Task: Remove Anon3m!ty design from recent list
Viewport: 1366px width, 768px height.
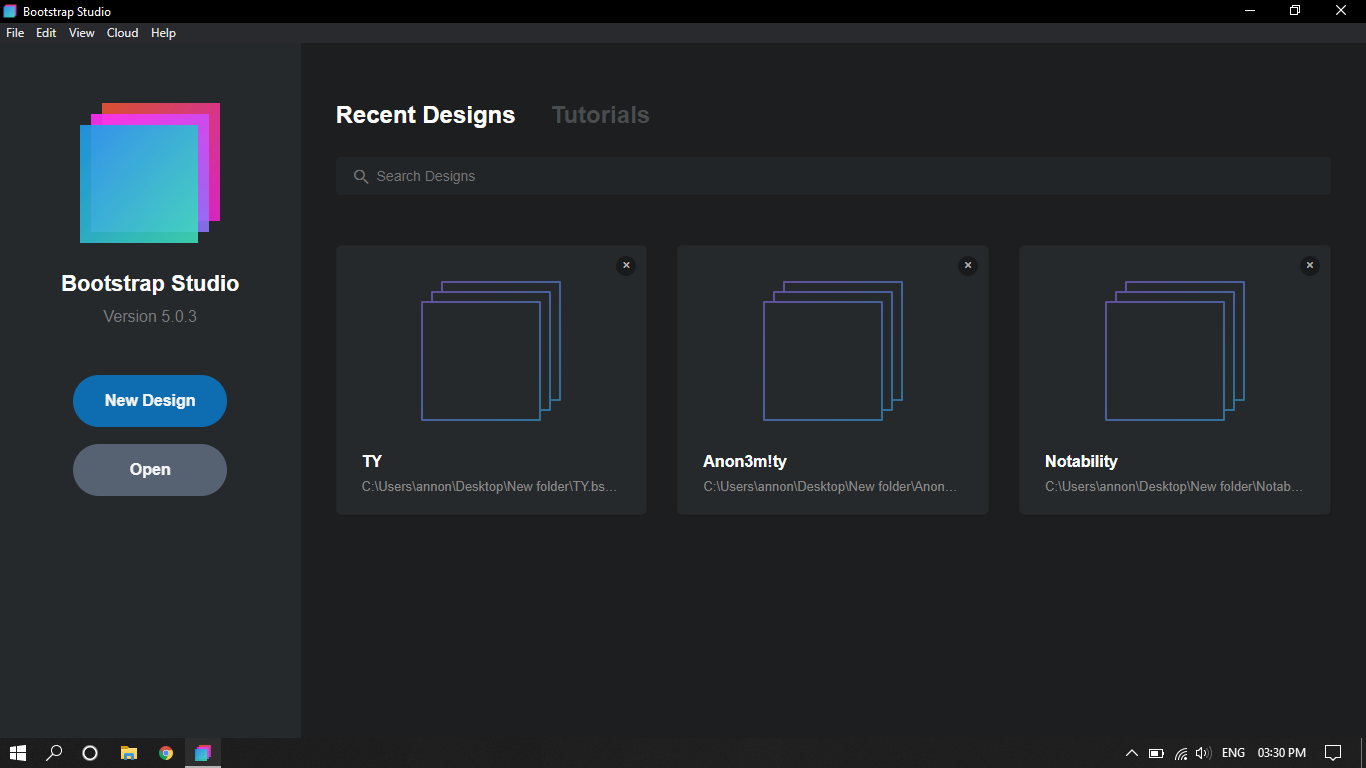Action: tap(967, 265)
